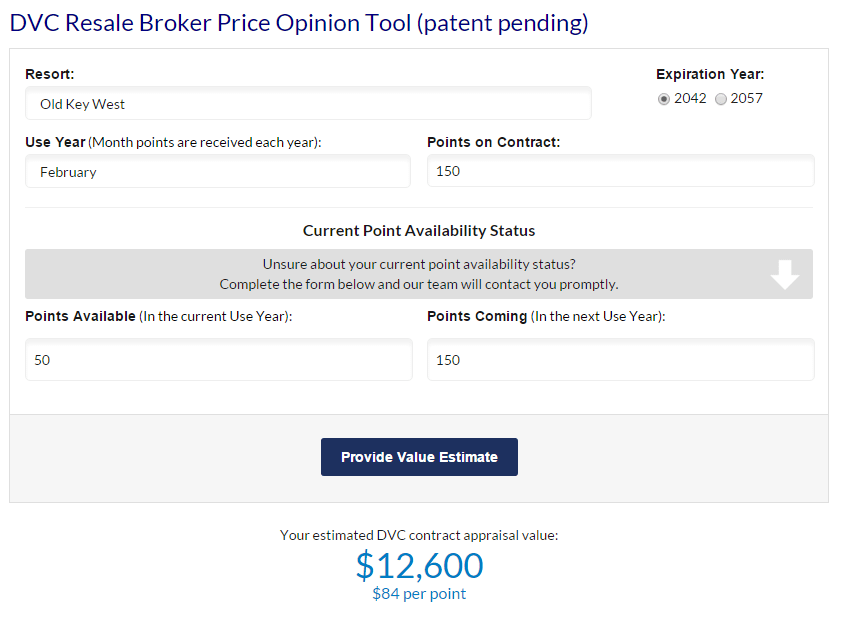Click the white down arrow icon
The width and height of the screenshot is (842, 619).
point(785,274)
